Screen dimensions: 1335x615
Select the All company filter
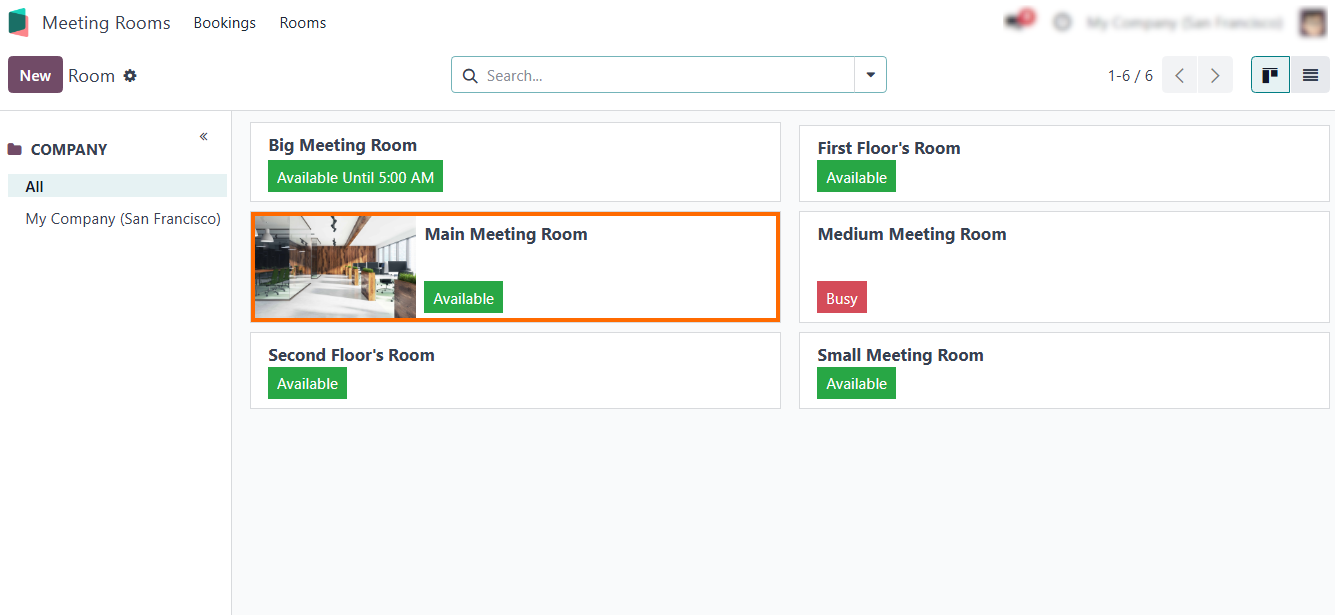[35, 186]
